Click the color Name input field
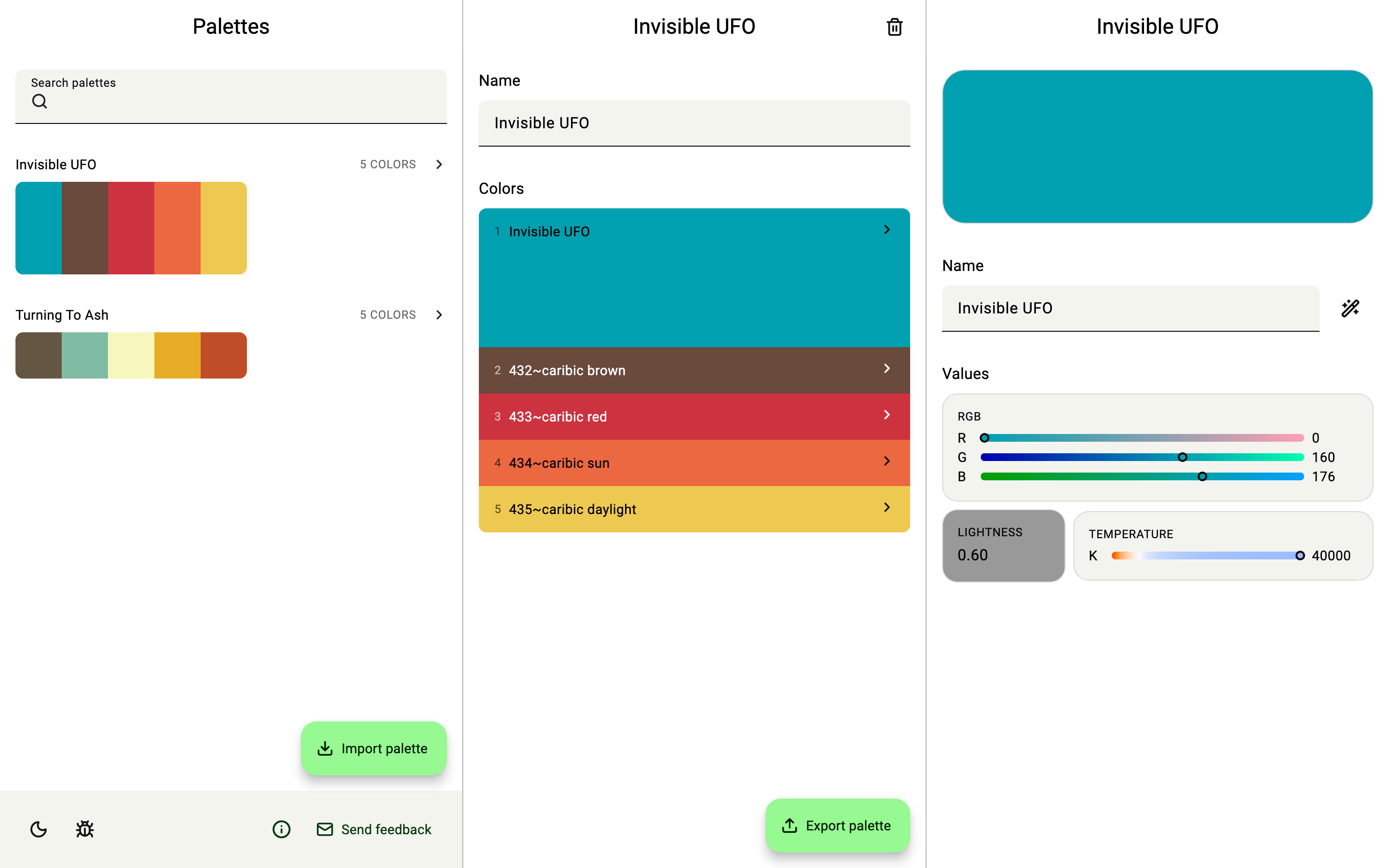The width and height of the screenshot is (1389, 868). pos(1130,308)
